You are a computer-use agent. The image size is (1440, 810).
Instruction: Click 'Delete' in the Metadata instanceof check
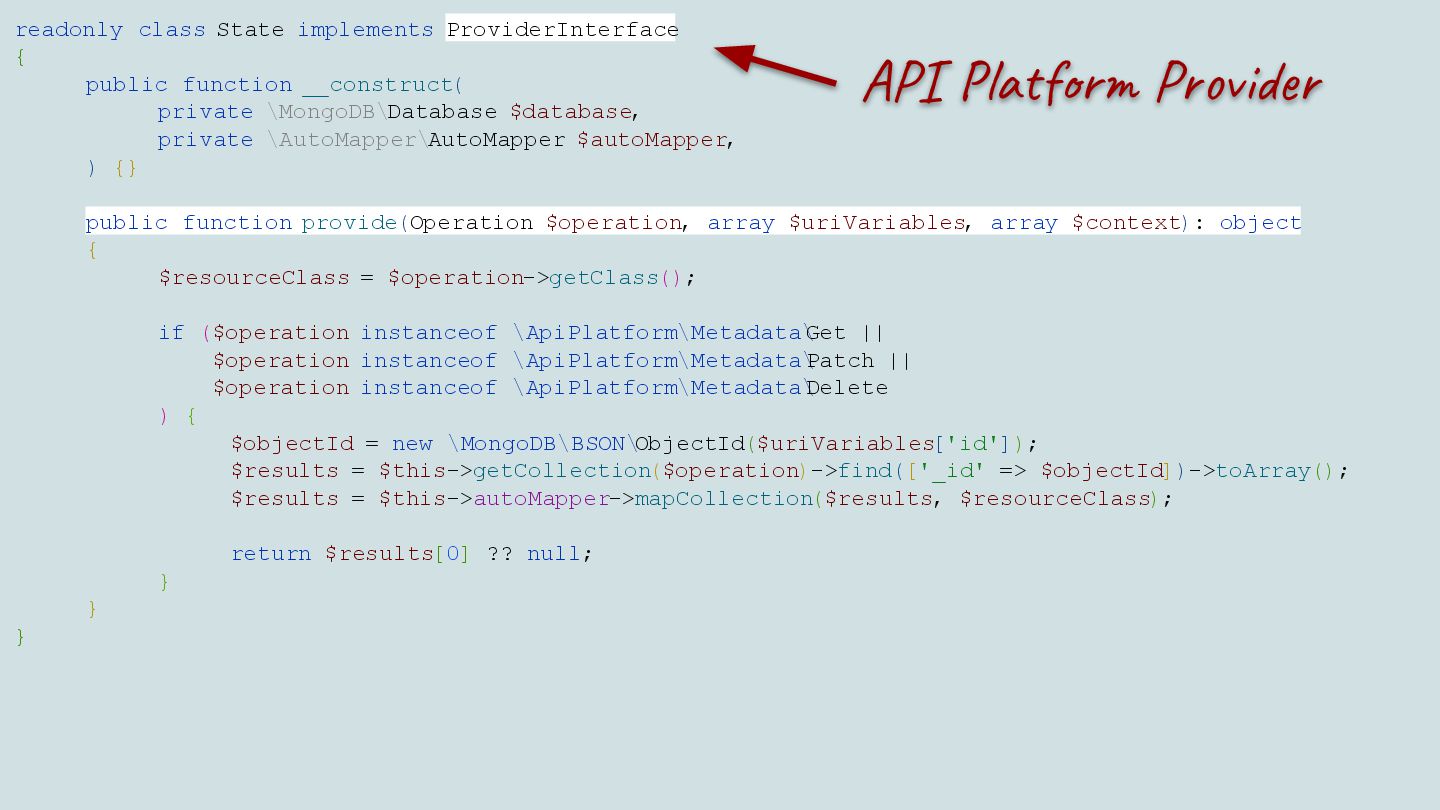pyautogui.click(x=847, y=388)
